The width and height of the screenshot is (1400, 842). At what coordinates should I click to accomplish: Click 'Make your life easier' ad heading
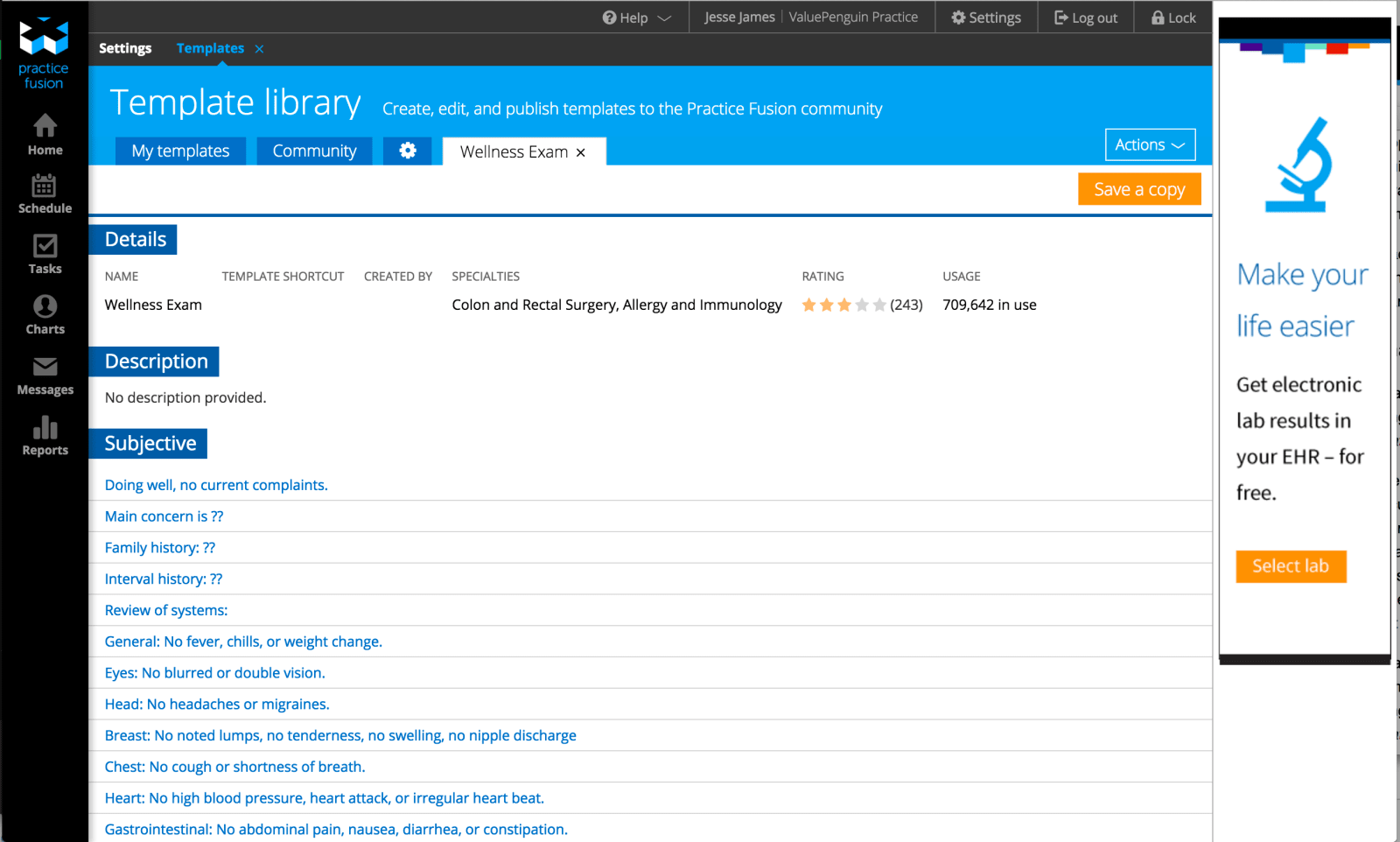pos(1302,300)
